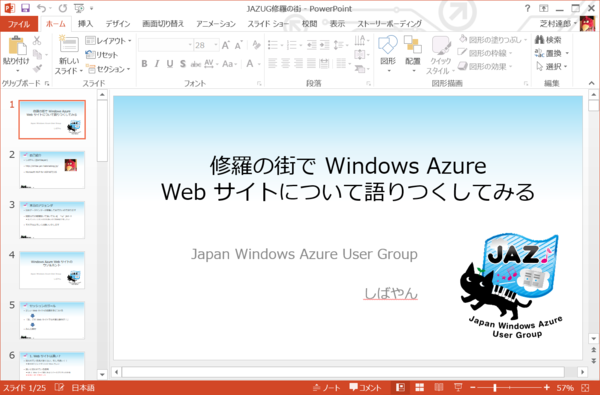Viewport: 600px width, 395px height.
Task: Click the 日本語 language indicator
Action: pyautogui.click(x=83, y=388)
